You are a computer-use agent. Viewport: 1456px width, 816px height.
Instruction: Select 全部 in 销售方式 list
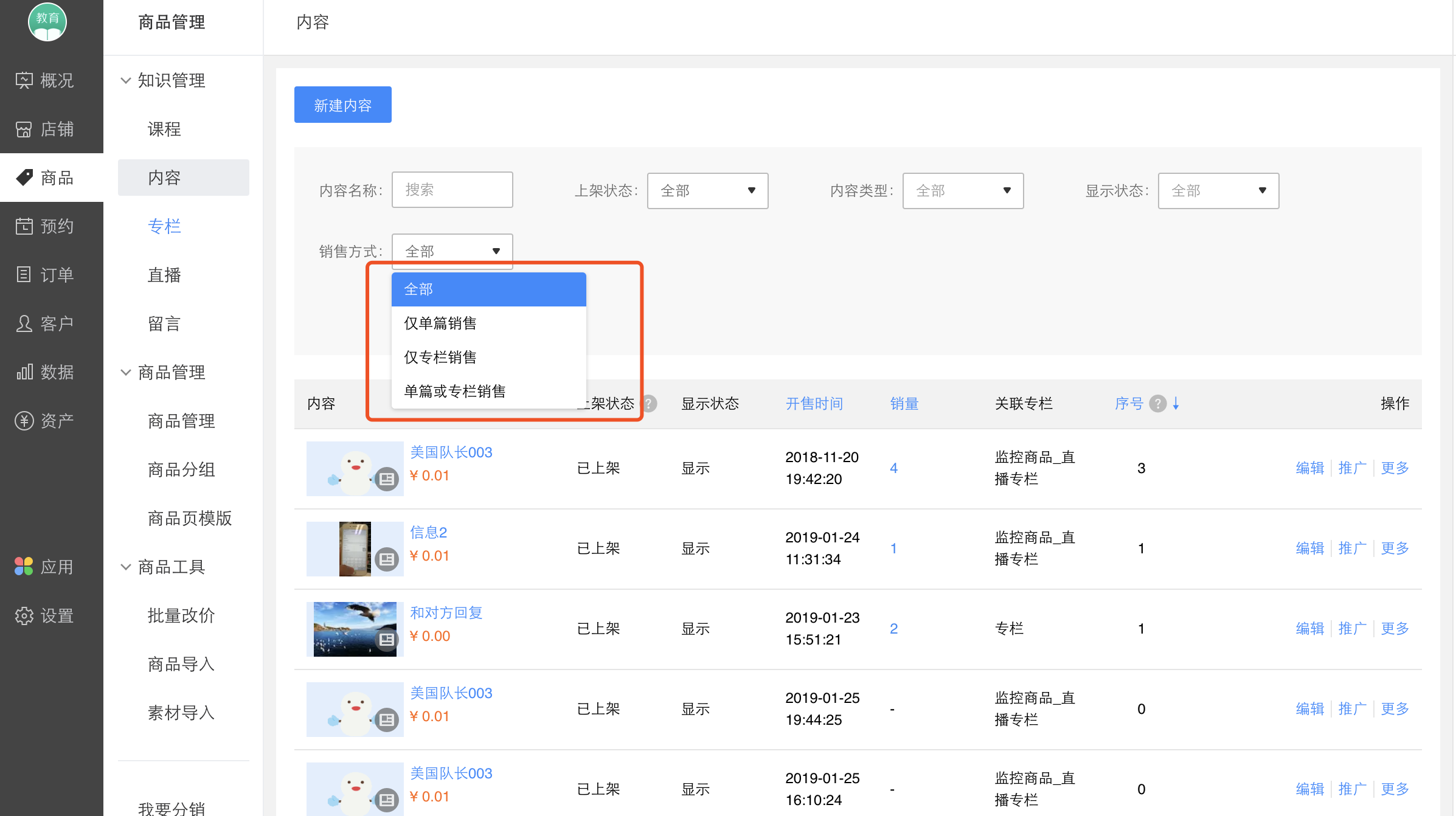(488, 289)
